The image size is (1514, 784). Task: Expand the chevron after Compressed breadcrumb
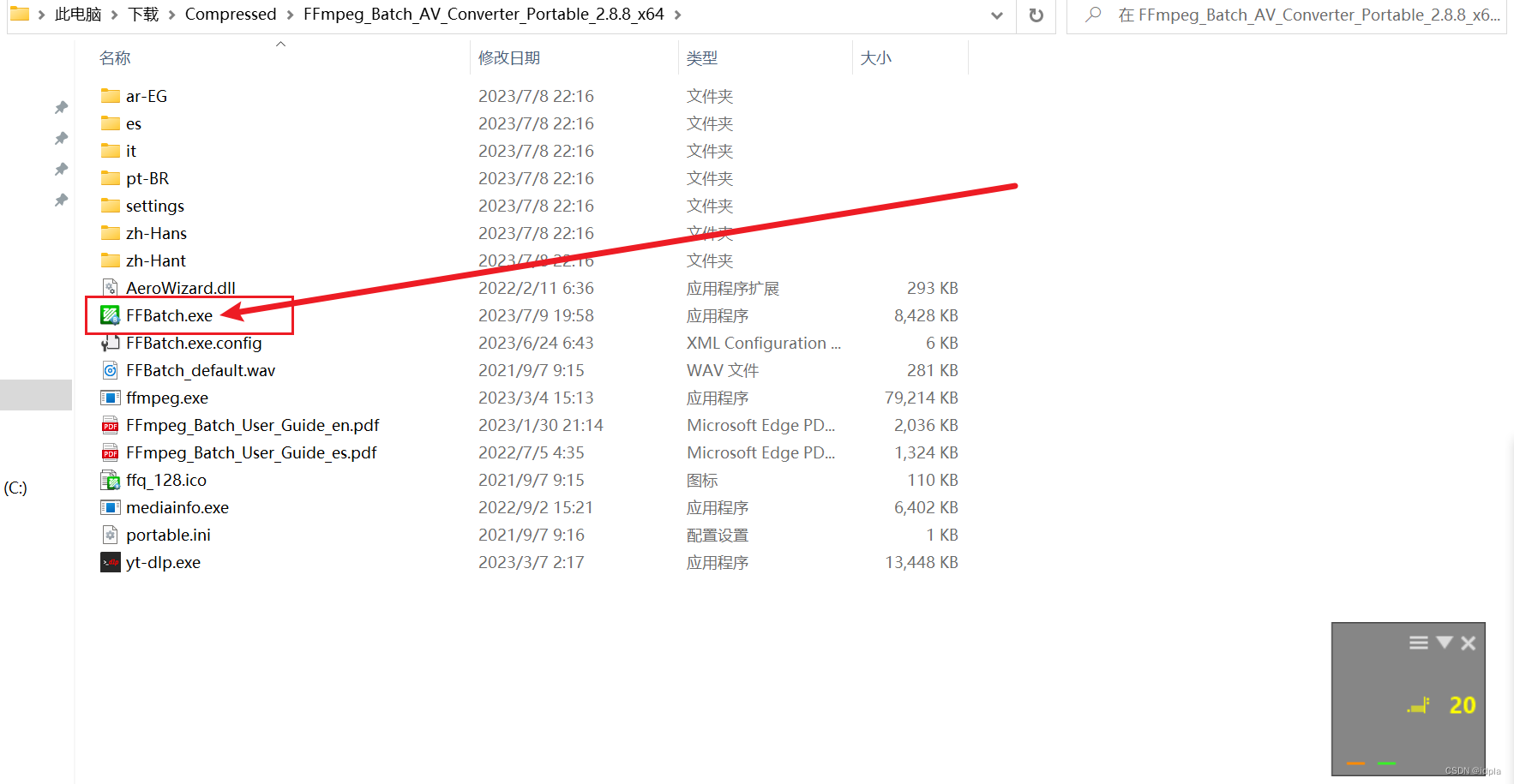point(290,15)
